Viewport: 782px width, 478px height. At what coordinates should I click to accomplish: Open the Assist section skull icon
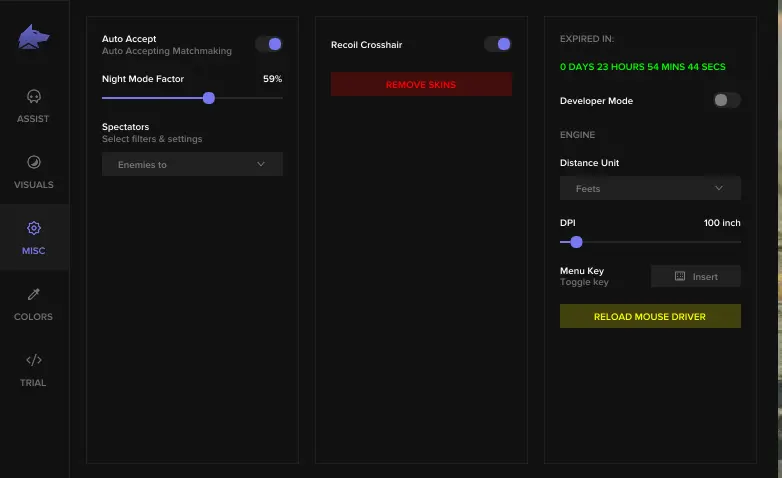(x=33, y=97)
